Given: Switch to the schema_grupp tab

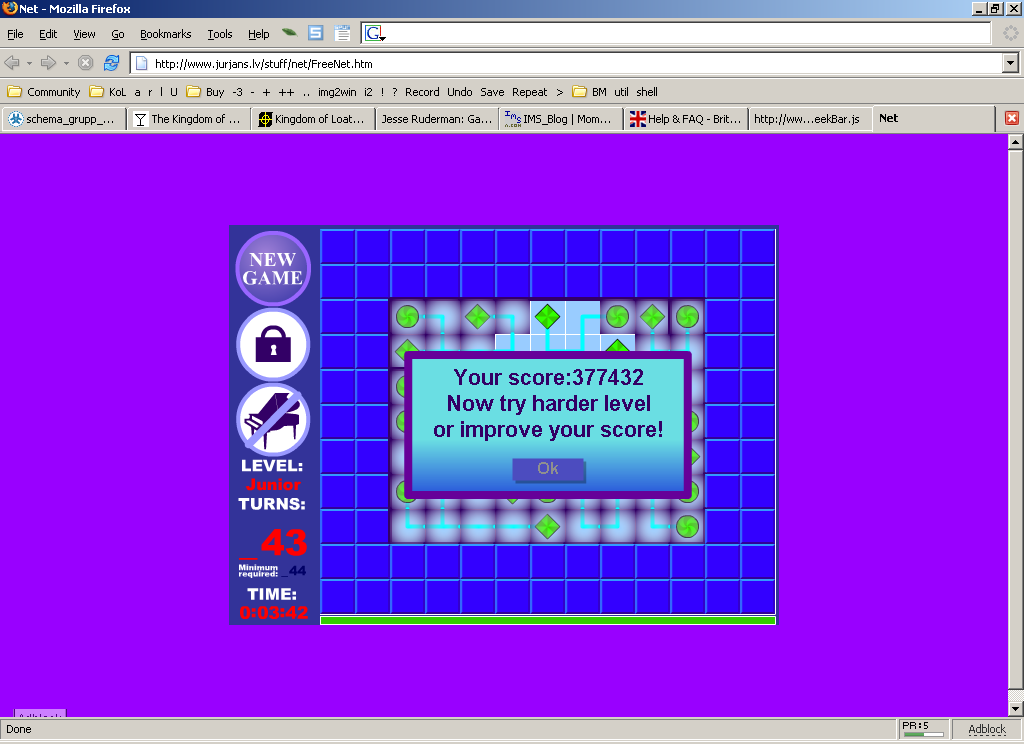Looking at the screenshot, I should pyautogui.click(x=64, y=119).
